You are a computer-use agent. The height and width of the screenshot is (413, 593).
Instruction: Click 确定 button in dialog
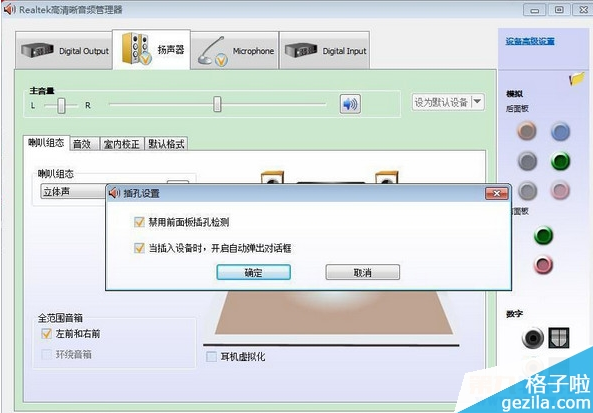[253, 272]
